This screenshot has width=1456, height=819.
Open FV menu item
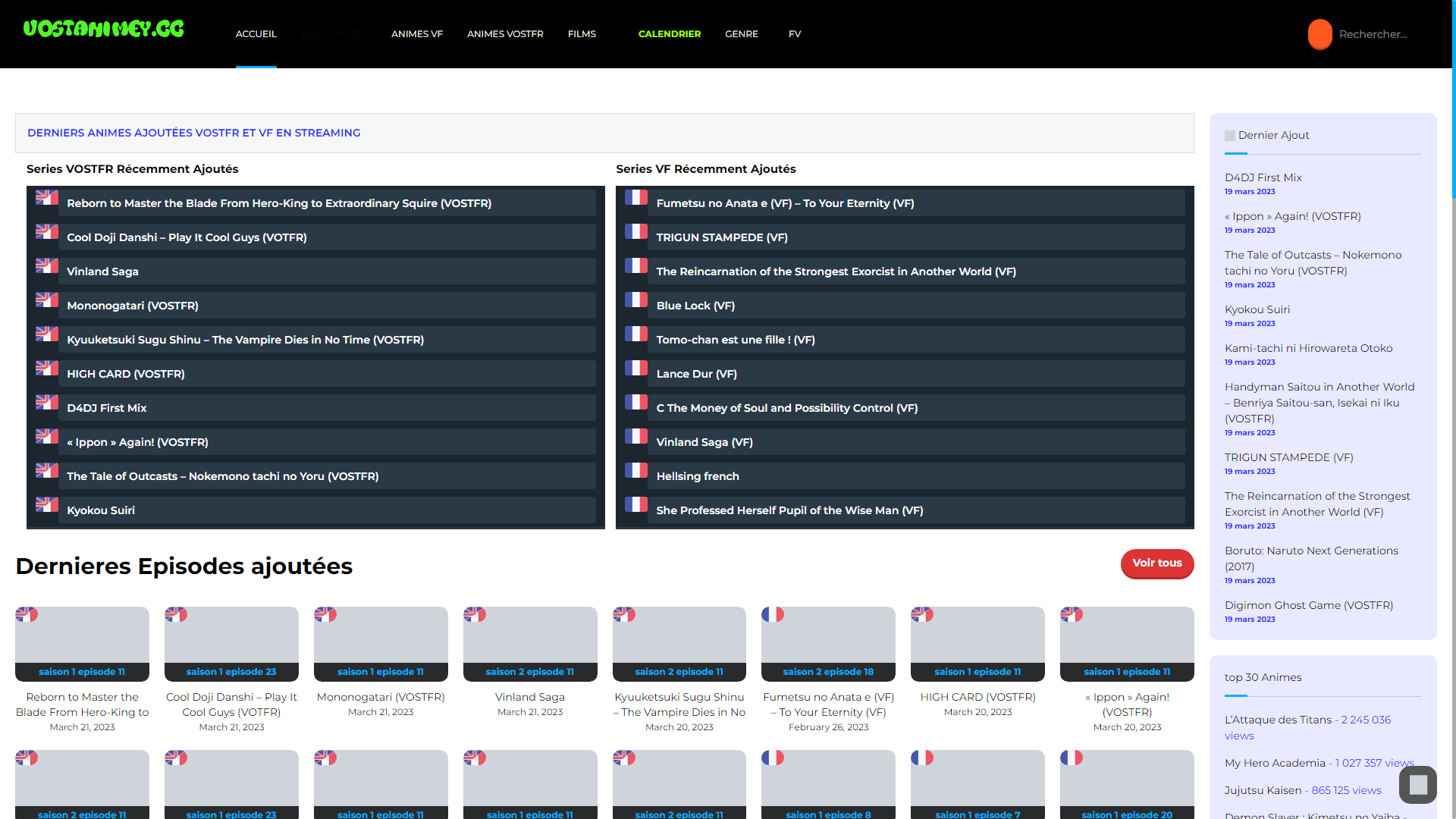(795, 34)
